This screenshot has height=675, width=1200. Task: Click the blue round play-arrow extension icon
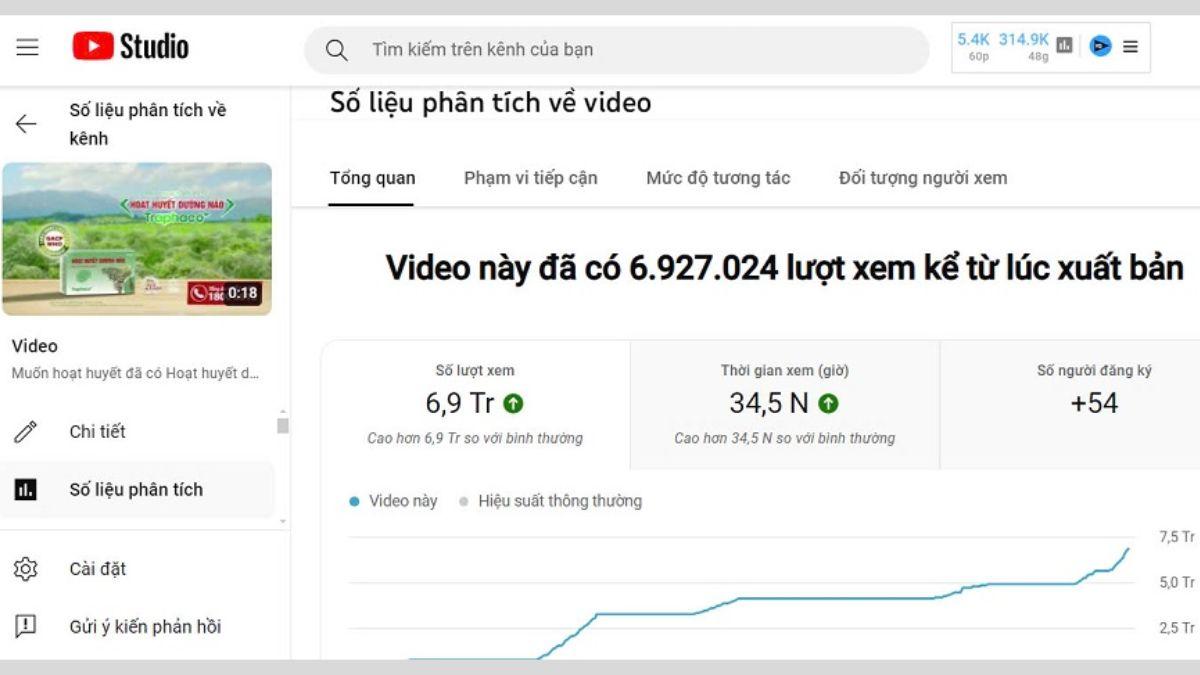(1100, 46)
